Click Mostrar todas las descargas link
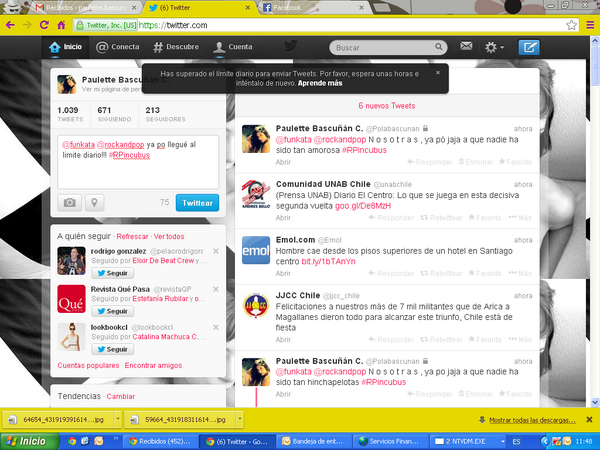 pyautogui.click(x=532, y=420)
